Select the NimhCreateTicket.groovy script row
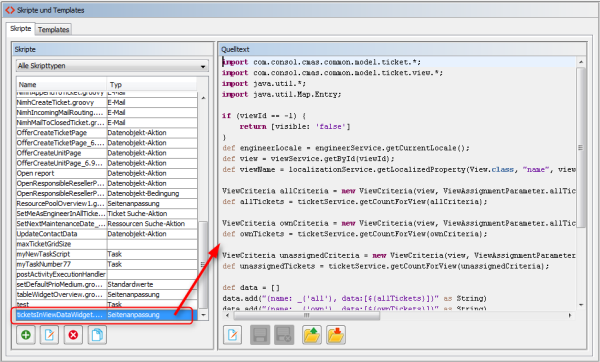 (107, 103)
